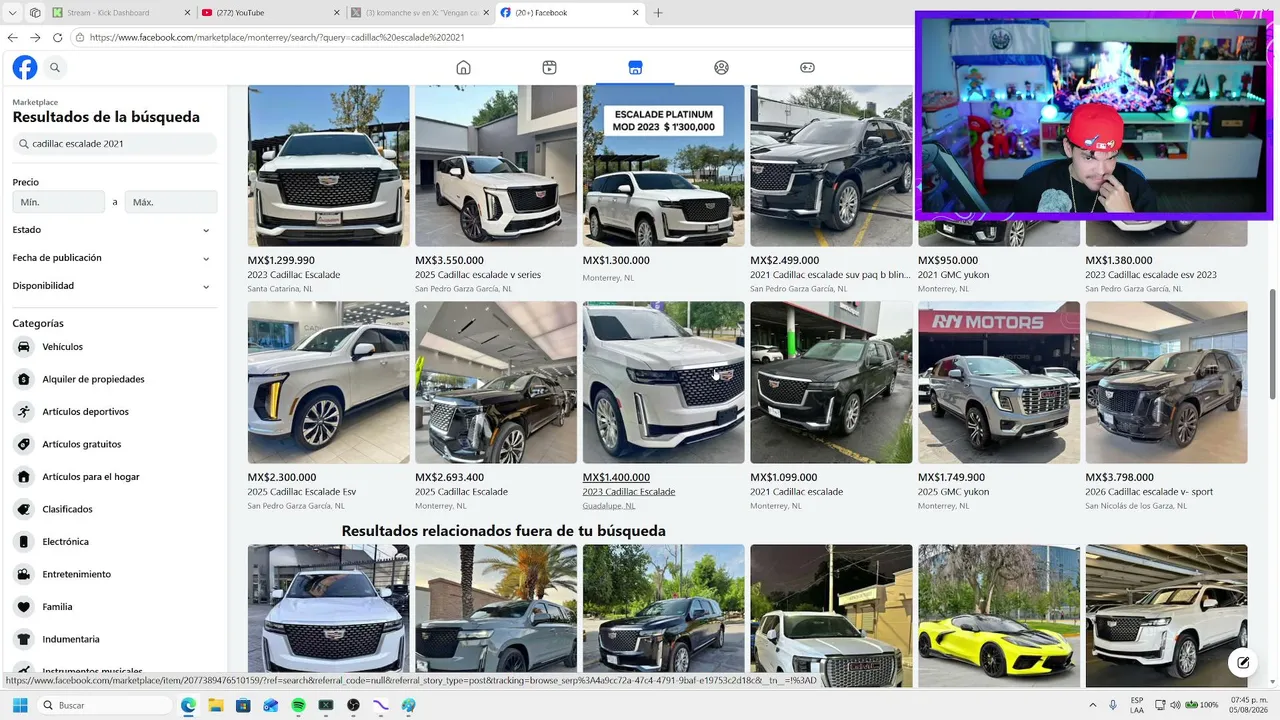Click the 2025 GMC yukon listing title

click(954, 492)
